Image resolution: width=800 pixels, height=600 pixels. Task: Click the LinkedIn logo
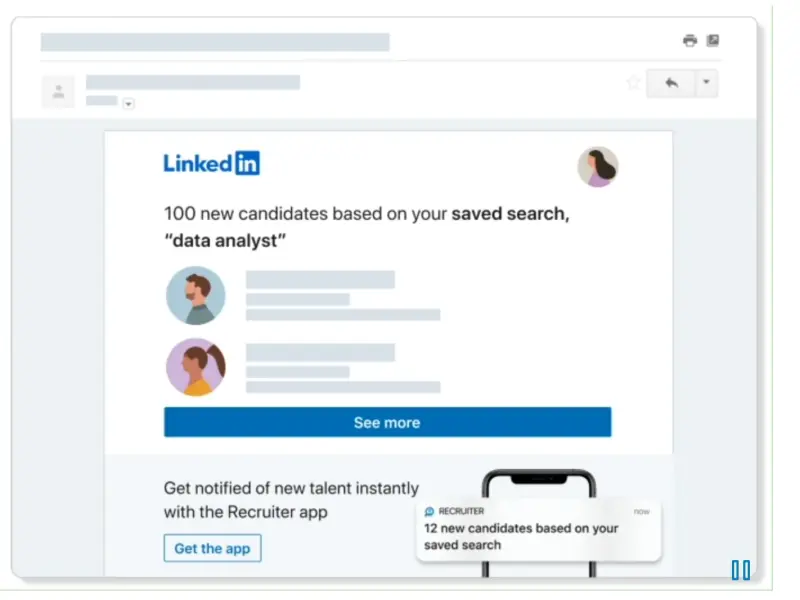(211, 164)
